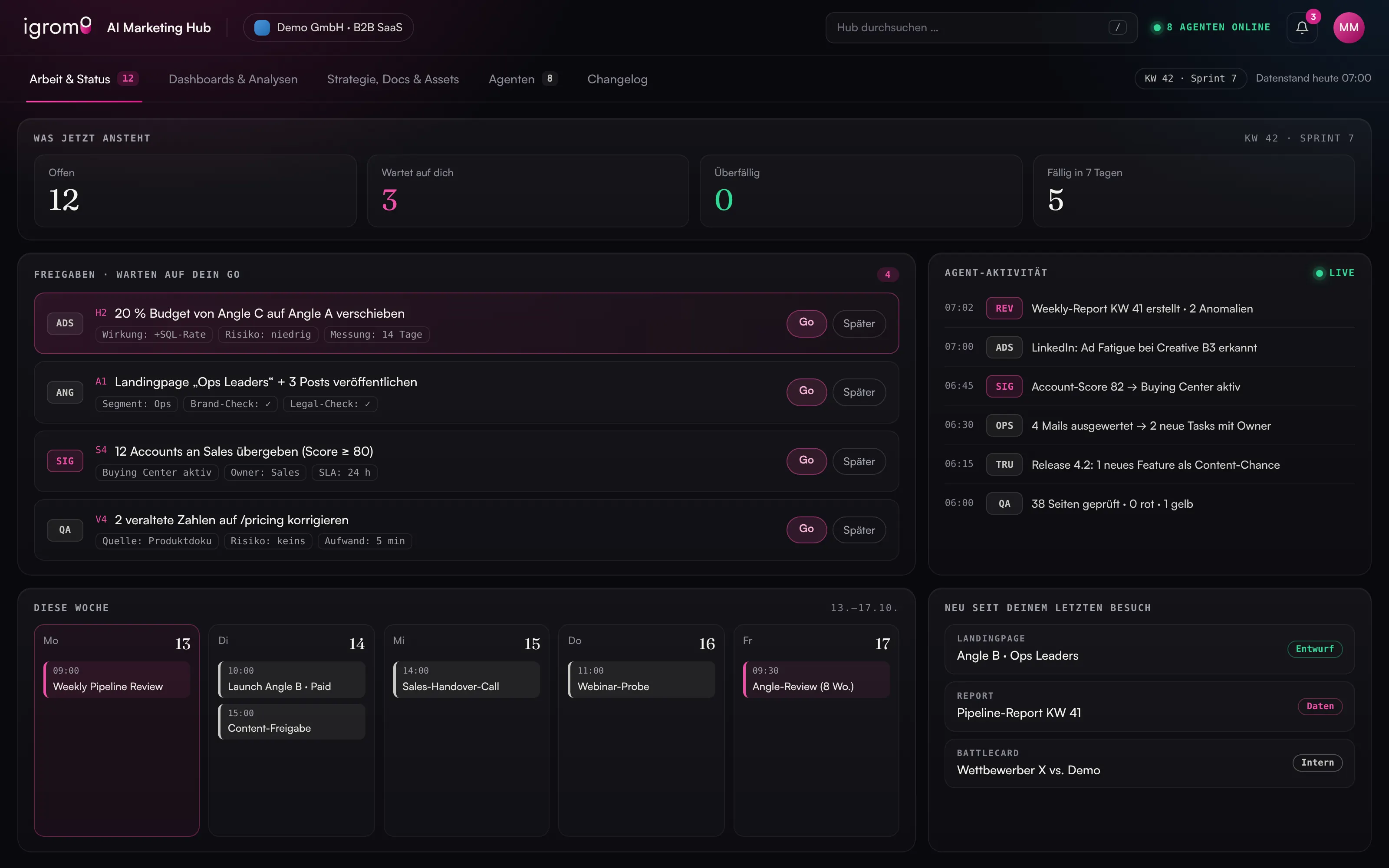Screen dimensions: 1389x868
Task: Click the SIG badge in Freigaben list
Action: pos(65,461)
